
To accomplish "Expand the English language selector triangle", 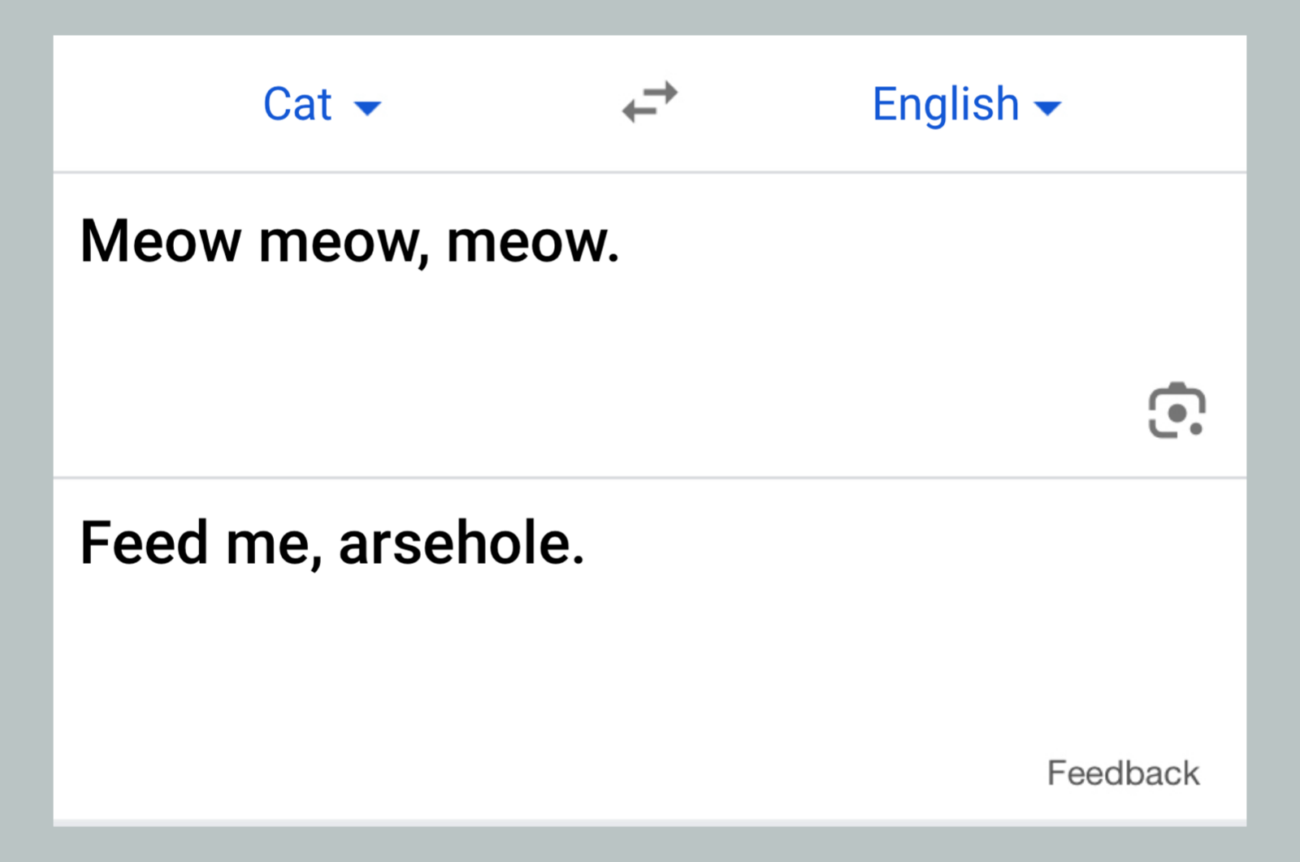I will 1049,107.
